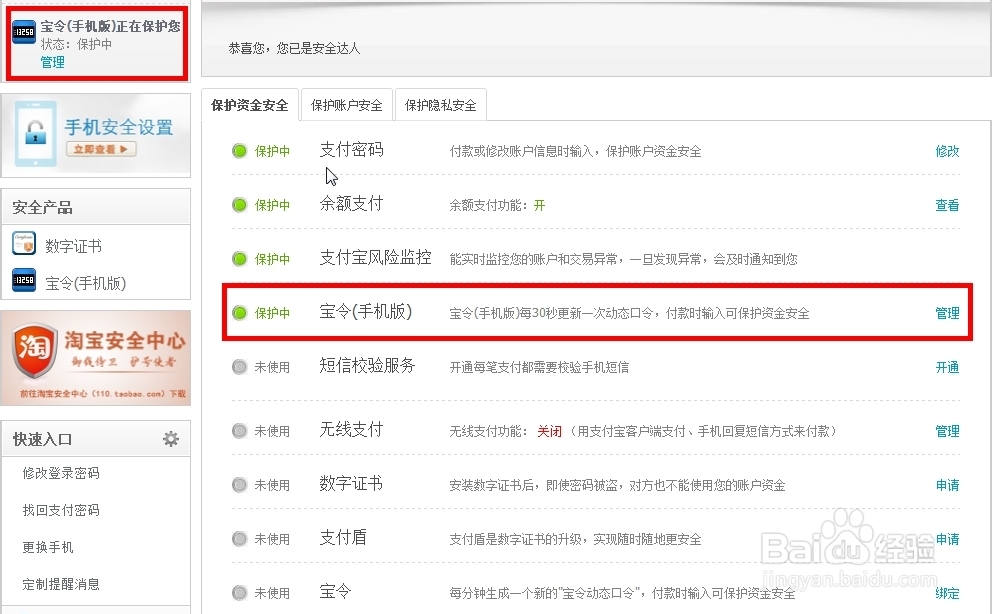Click 快速入口 section header

42,439
